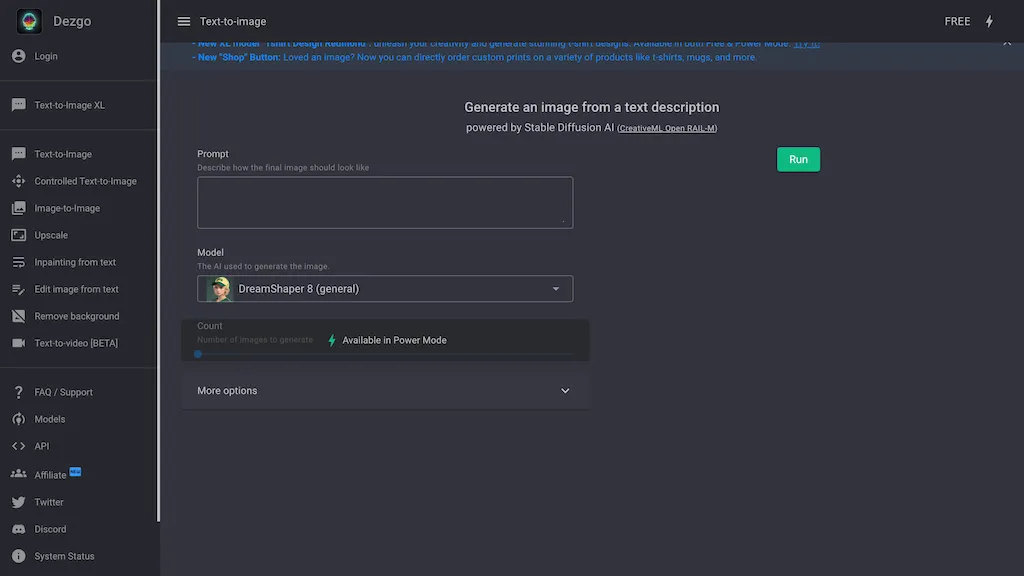Expand the More options section
The image size is (1024, 576).
385,390
